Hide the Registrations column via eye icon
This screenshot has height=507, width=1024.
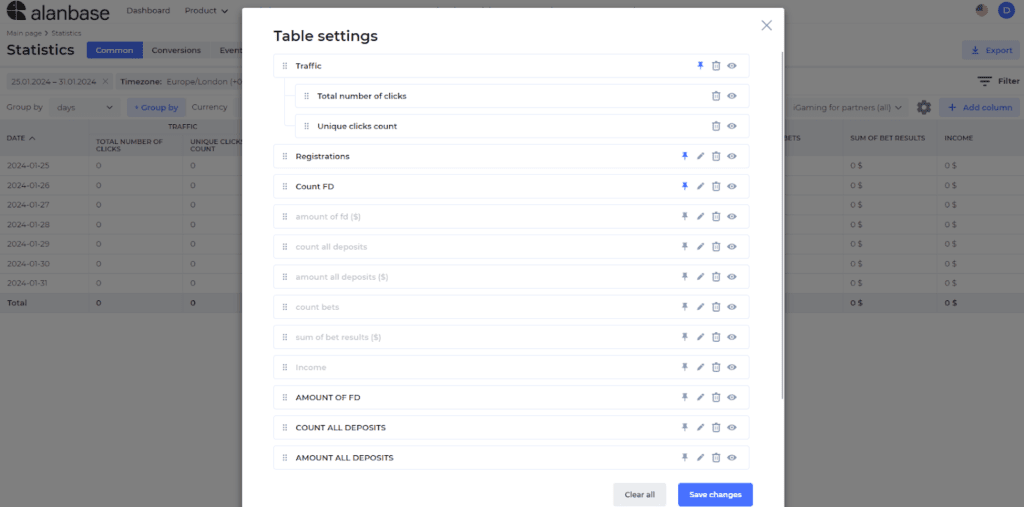click(732, 156)
